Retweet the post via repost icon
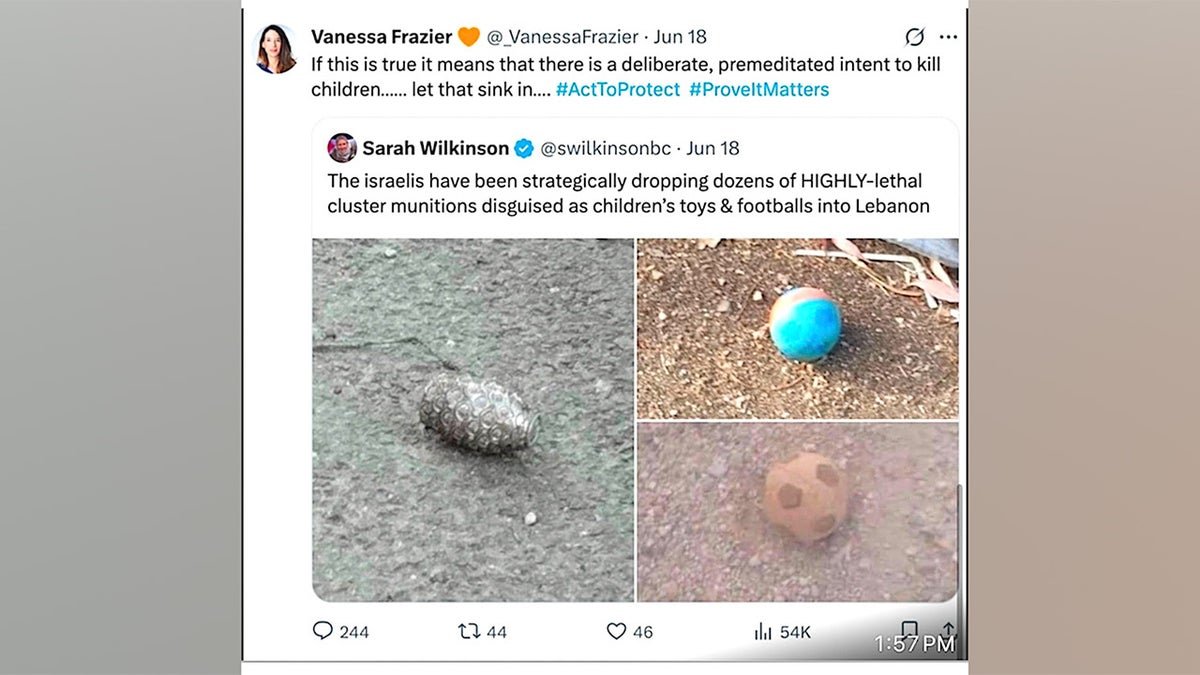 point(468,631)
